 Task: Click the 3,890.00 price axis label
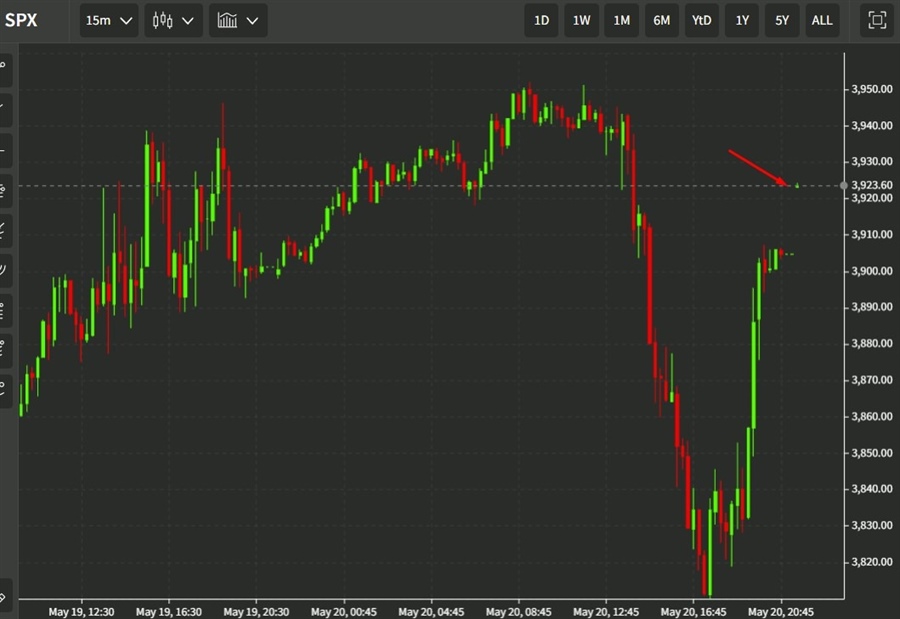[872, 307]
